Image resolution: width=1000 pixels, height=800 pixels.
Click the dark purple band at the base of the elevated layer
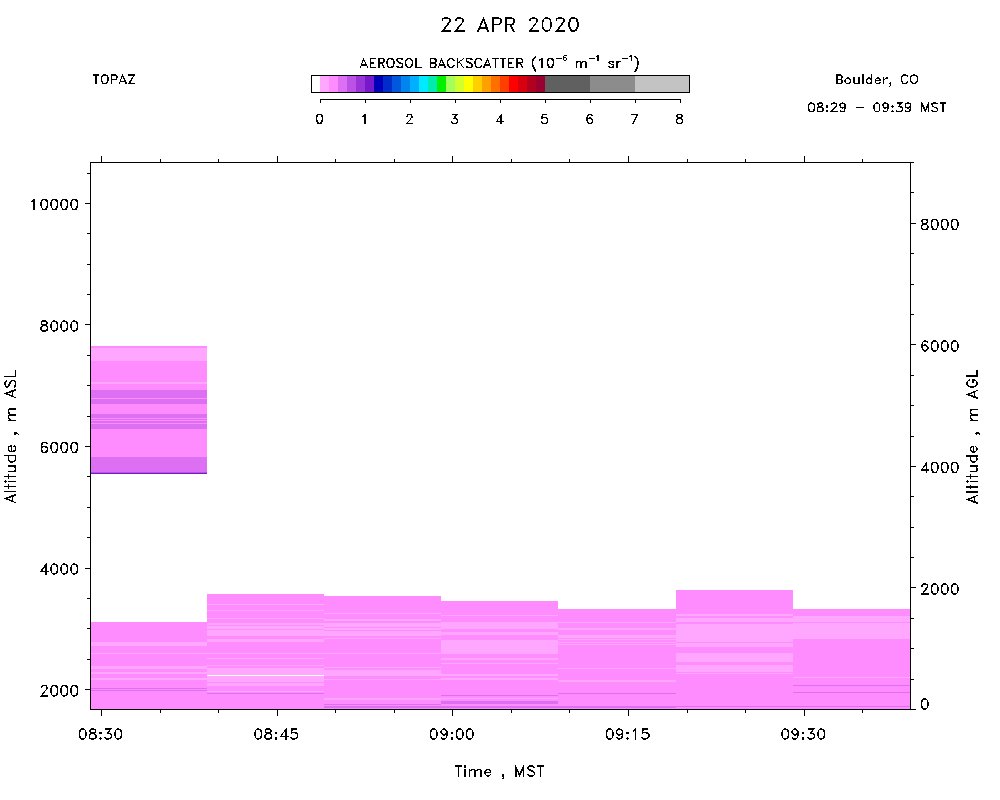[x=149, y=473]
